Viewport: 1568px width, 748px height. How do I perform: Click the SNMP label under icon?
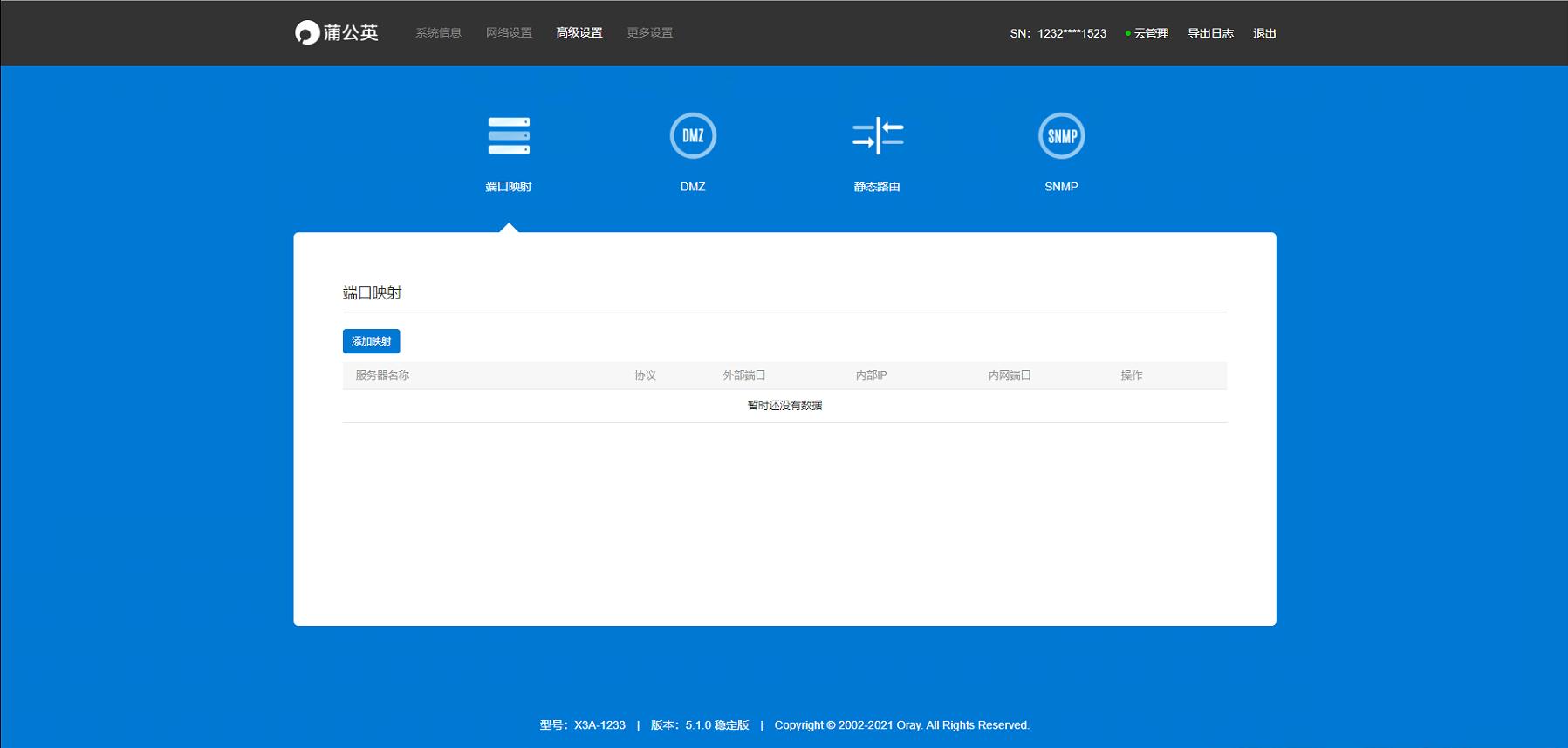point(1061,187)
